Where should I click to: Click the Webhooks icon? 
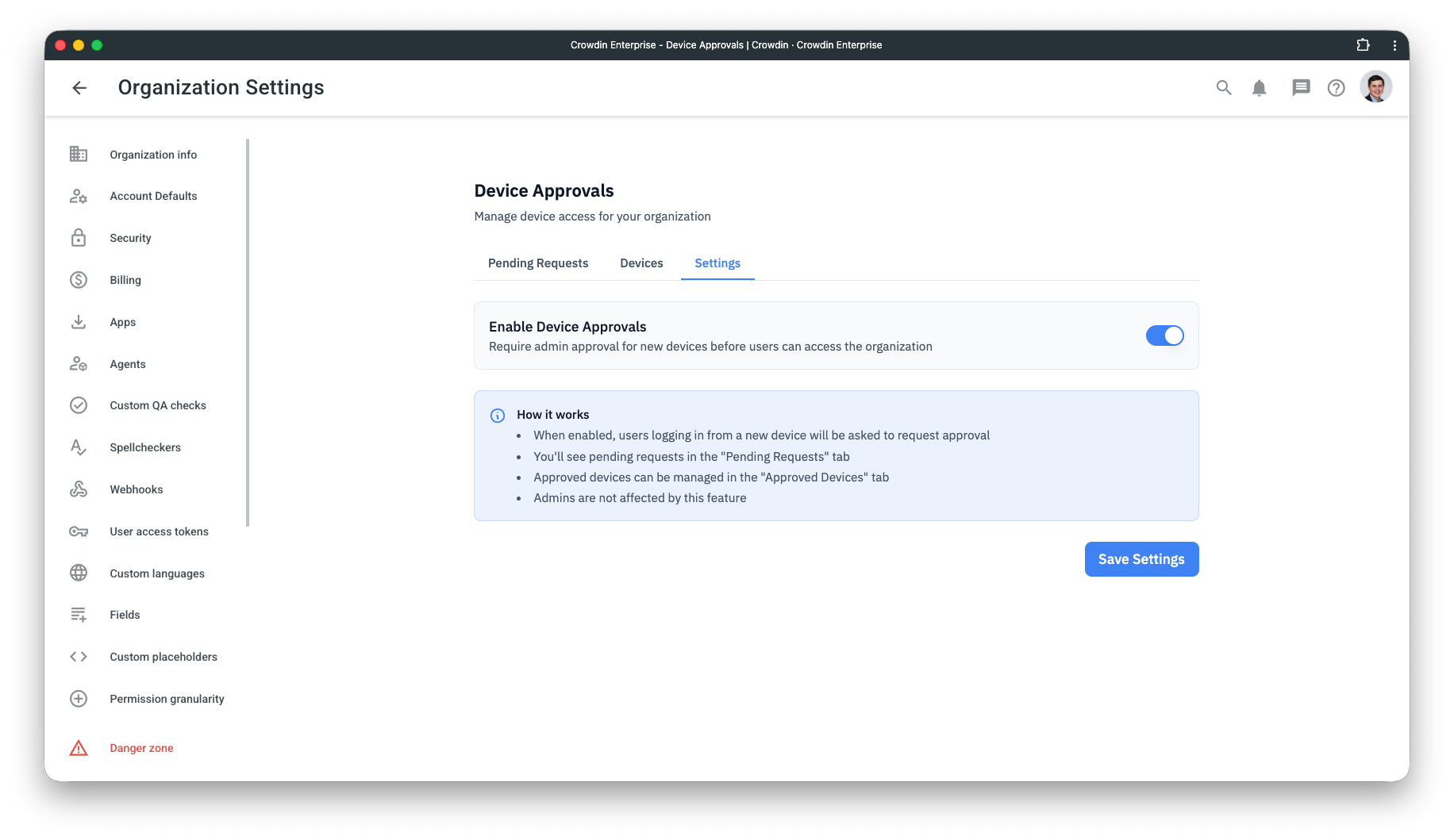(79, 489)
